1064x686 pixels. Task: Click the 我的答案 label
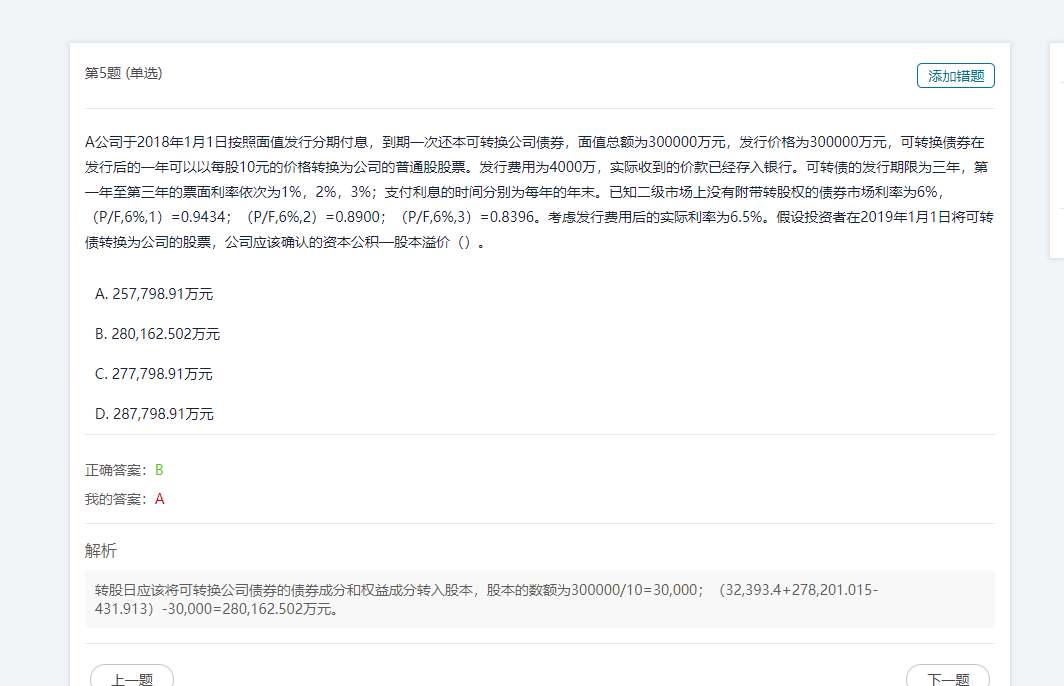[116, 499]
